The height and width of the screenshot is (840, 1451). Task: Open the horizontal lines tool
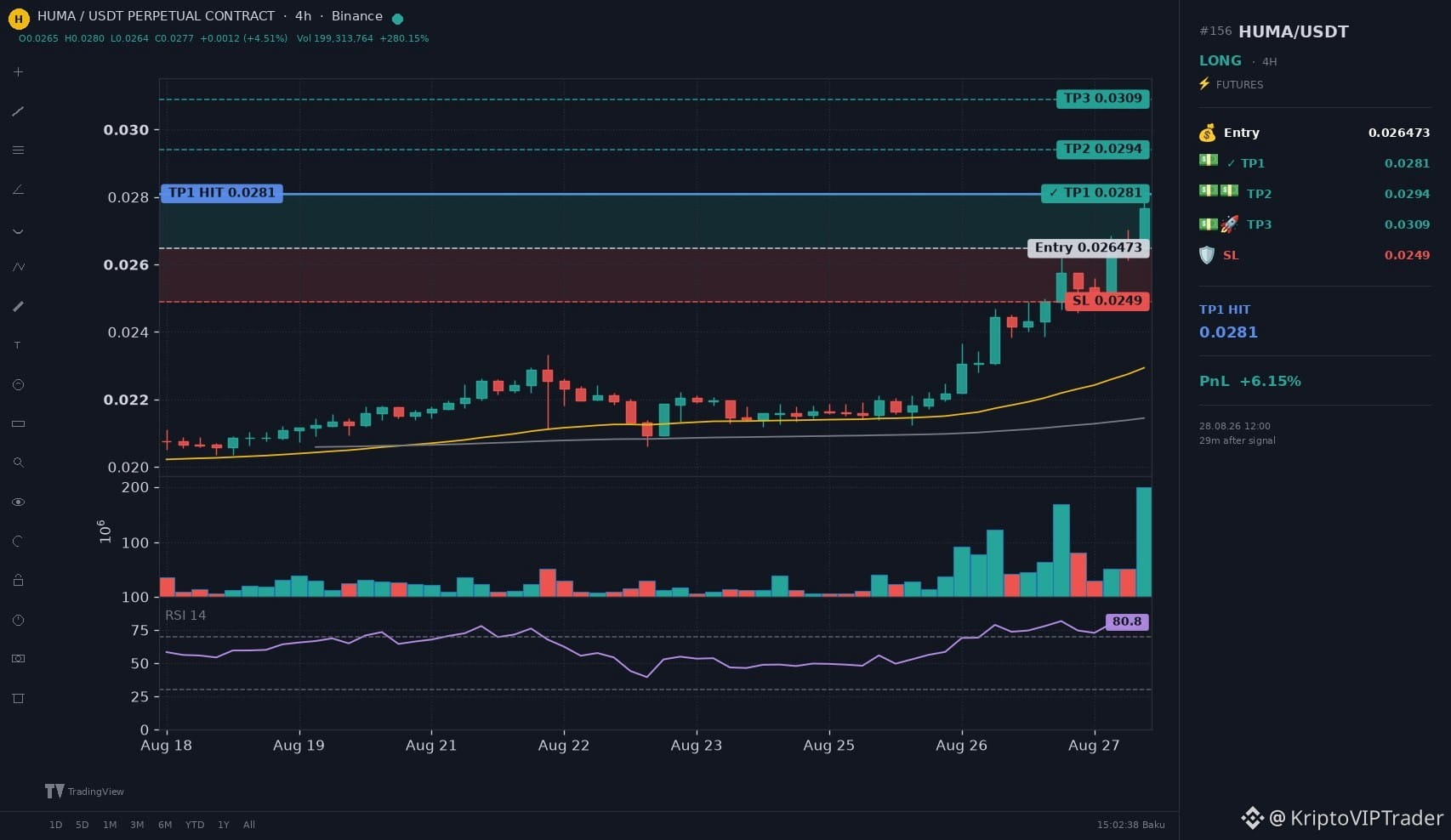pyautogui.click(x=18, y=150)
